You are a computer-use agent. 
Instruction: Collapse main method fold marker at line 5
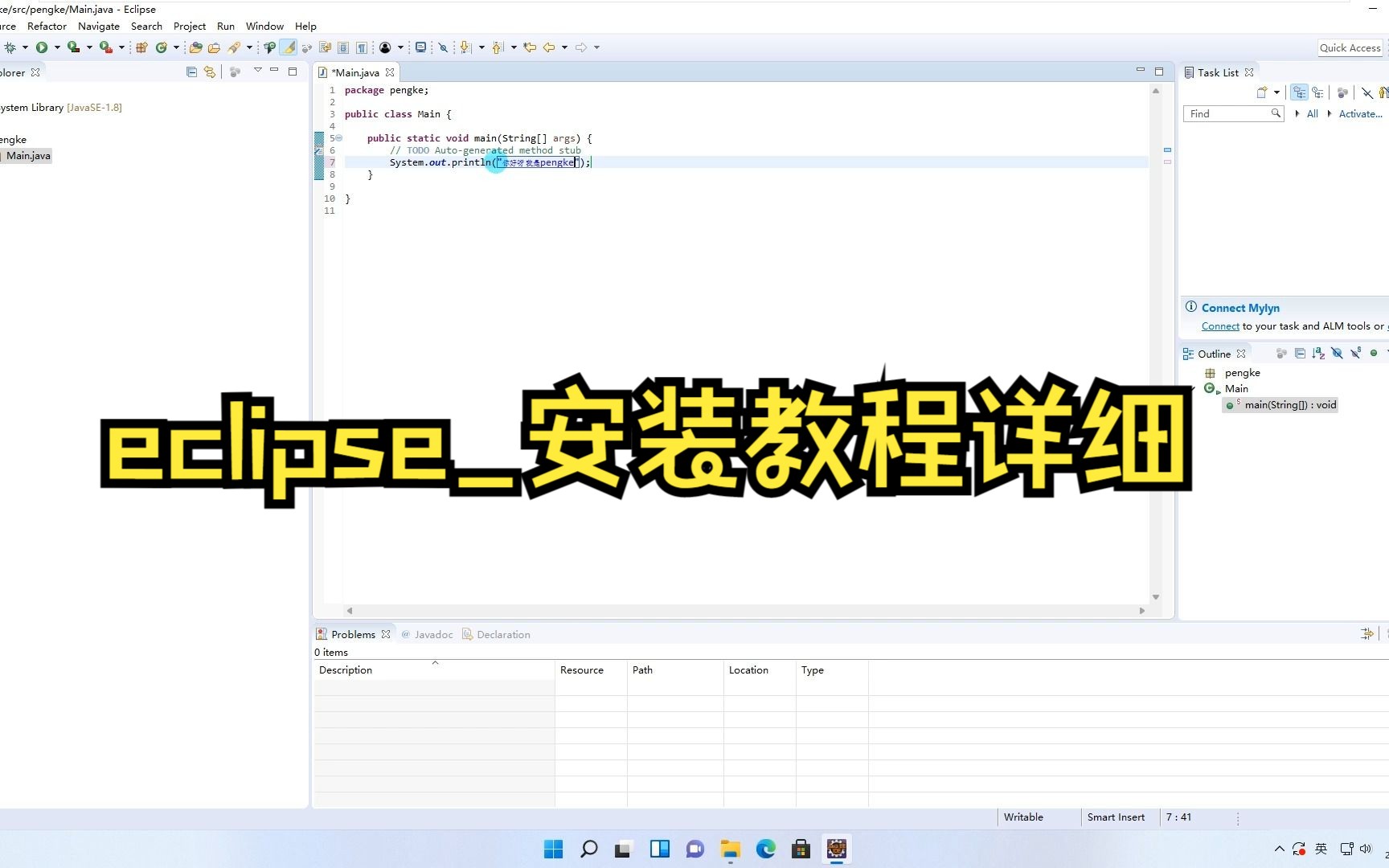point(339,138)
